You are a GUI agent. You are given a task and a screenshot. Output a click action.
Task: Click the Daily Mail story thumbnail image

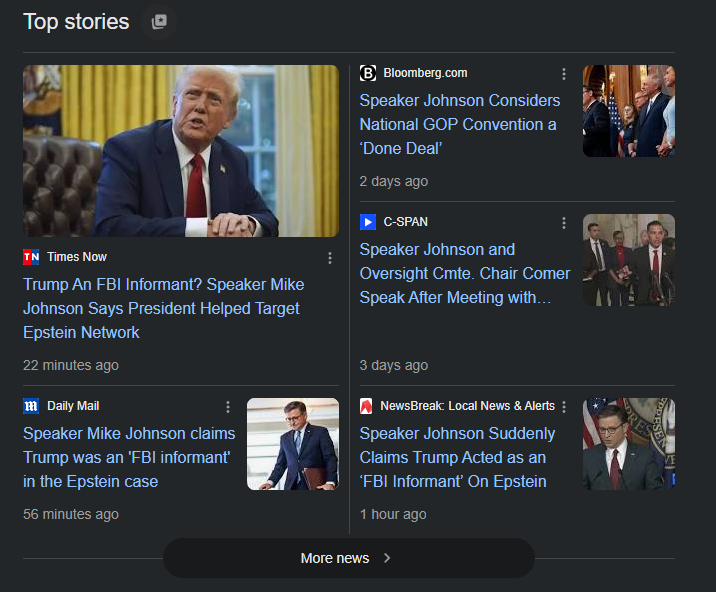293,444
